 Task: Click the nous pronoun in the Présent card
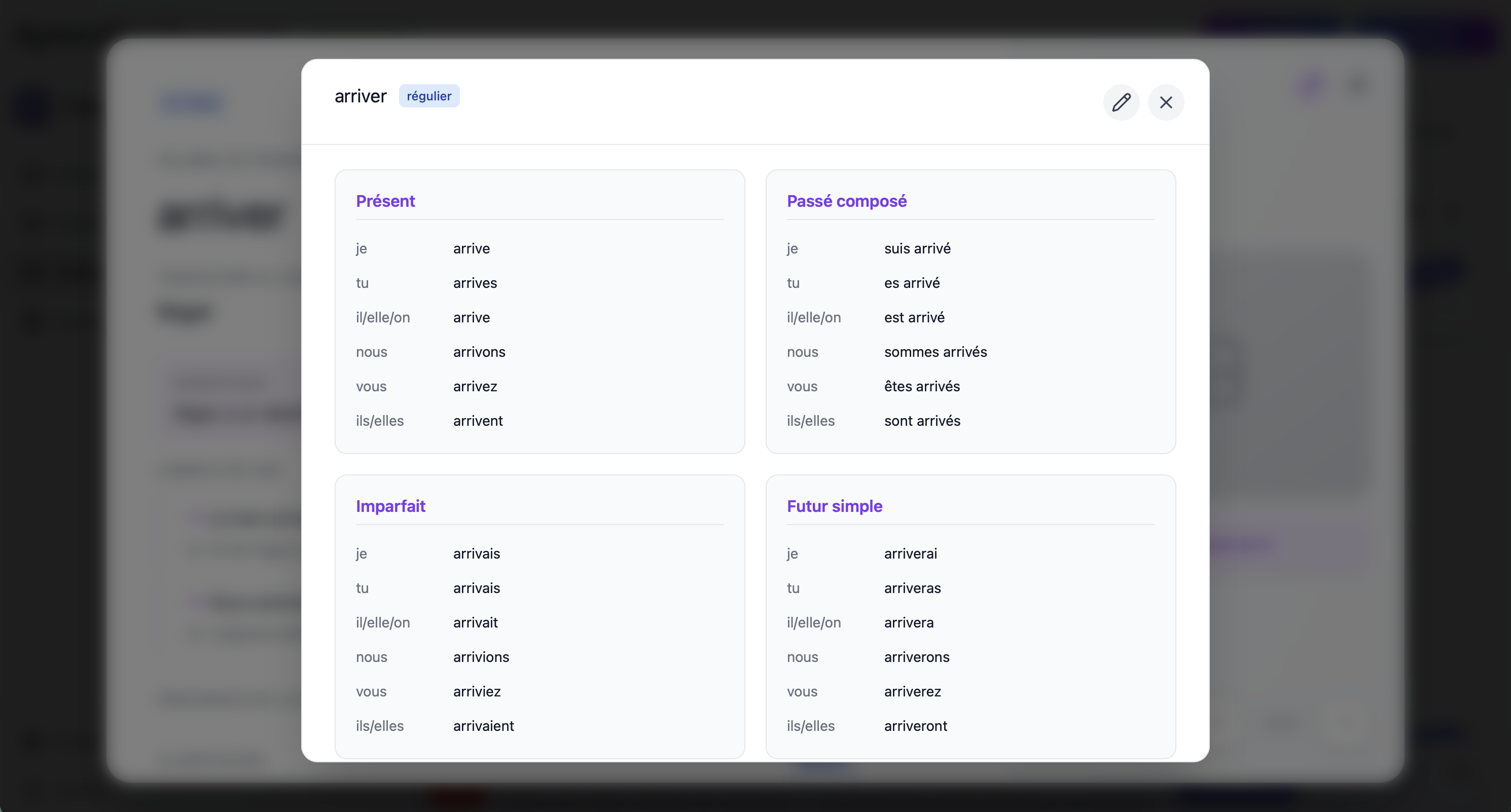(x=371, y=352)
